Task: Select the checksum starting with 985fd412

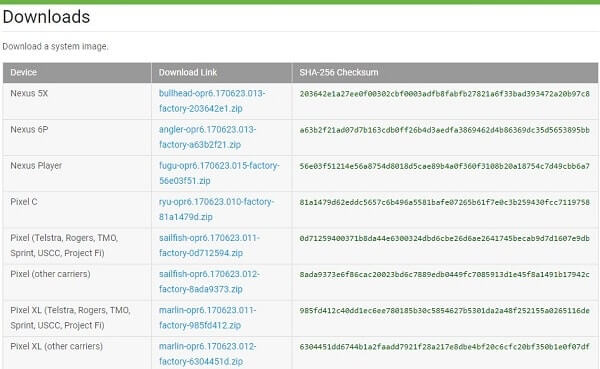Action: (445, 310)
